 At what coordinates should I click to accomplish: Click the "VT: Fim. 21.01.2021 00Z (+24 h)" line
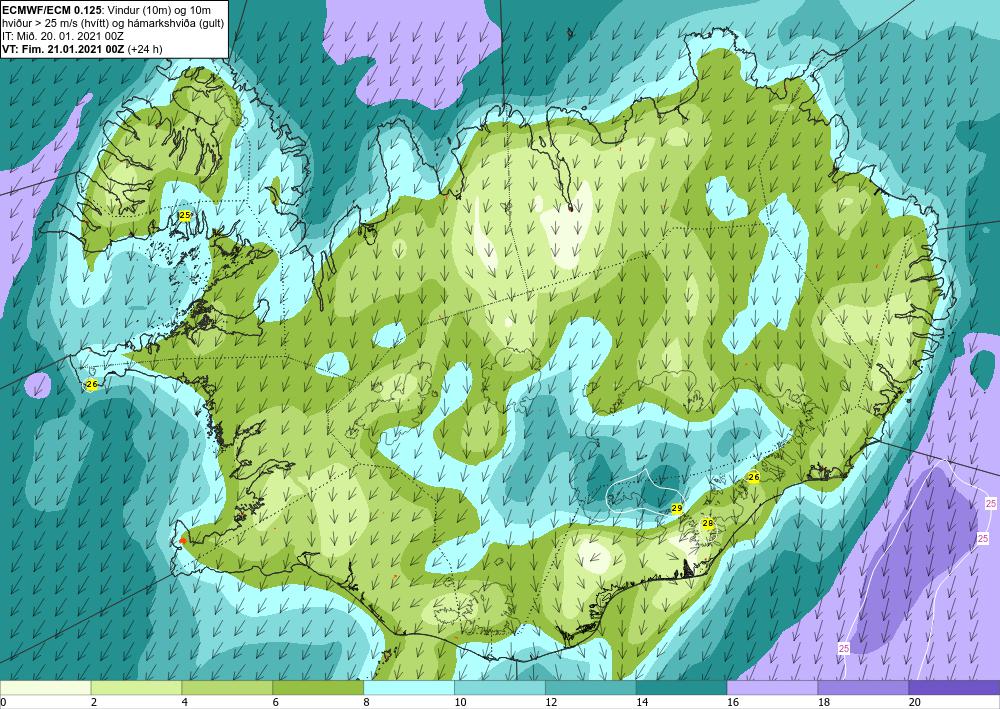(x=82, y=49)
